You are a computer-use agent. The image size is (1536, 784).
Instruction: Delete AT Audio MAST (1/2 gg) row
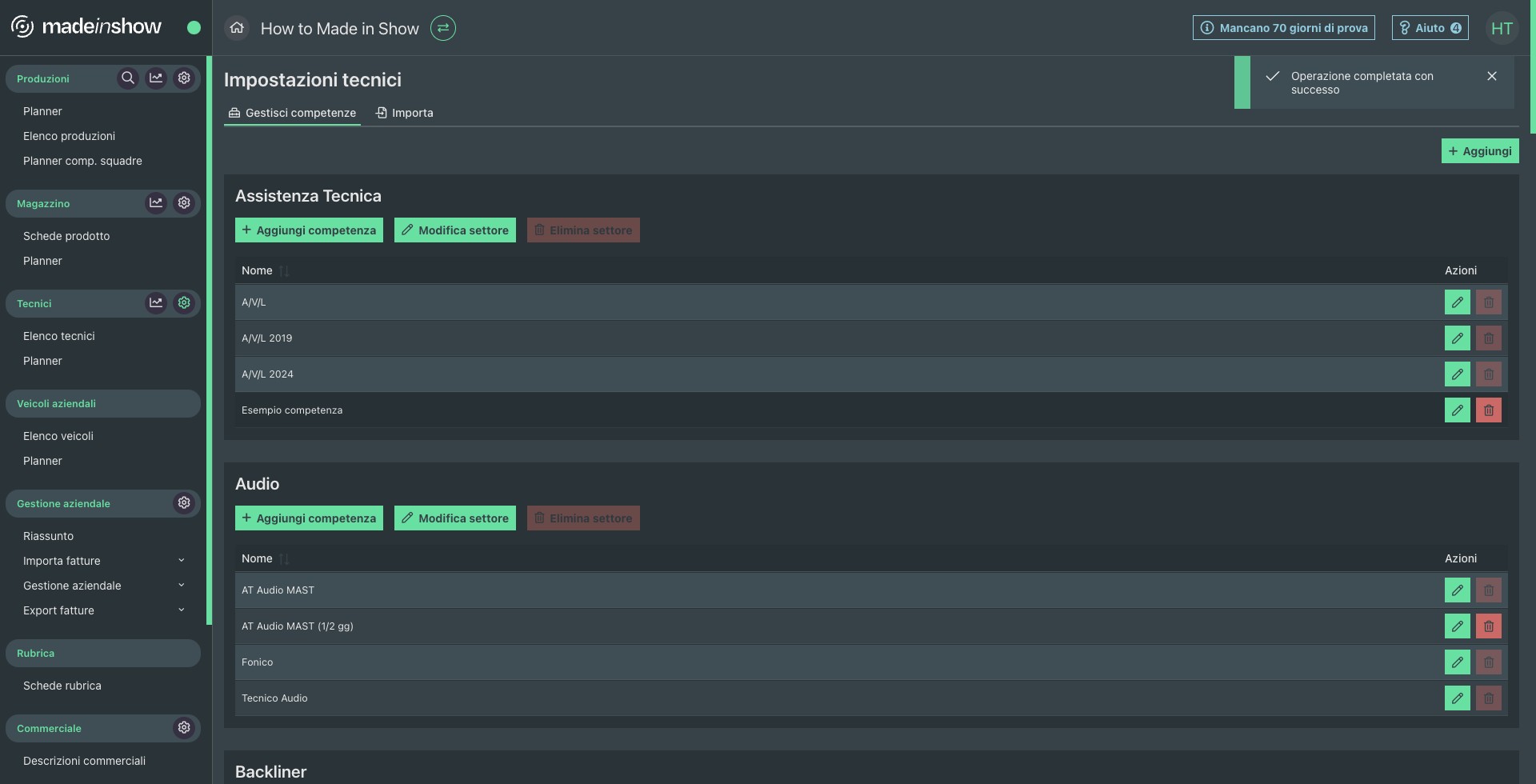tap(1488, 626)
